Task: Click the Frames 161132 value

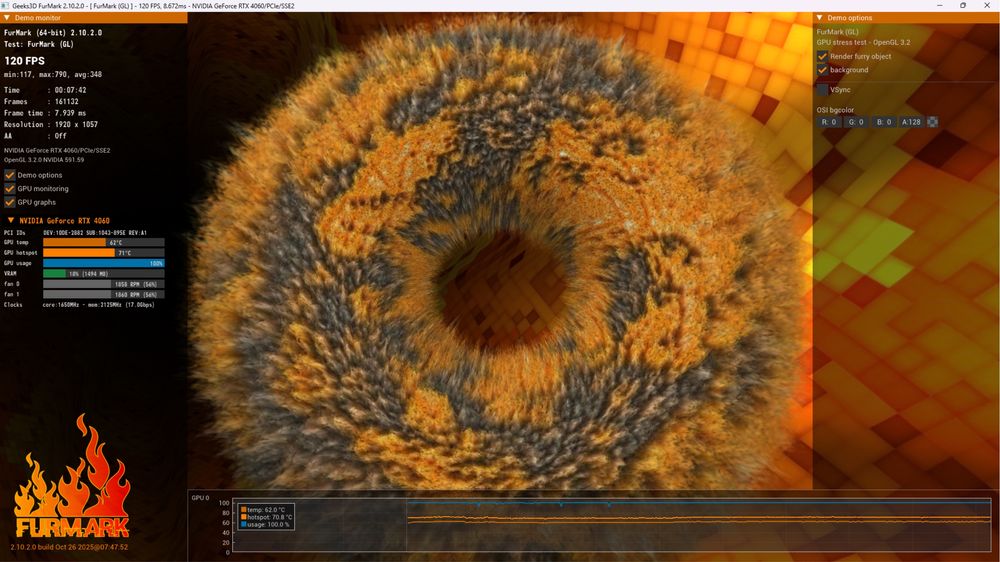Action: [66, 101]
